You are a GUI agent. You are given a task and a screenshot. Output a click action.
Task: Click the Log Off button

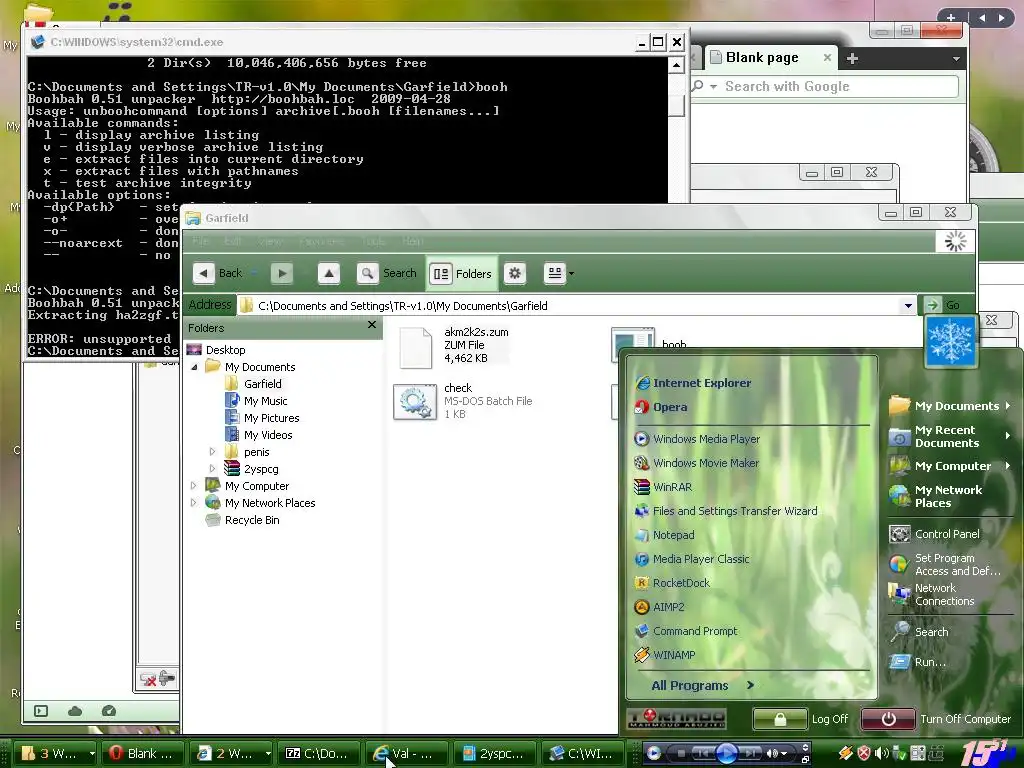(x=801, y=719)
